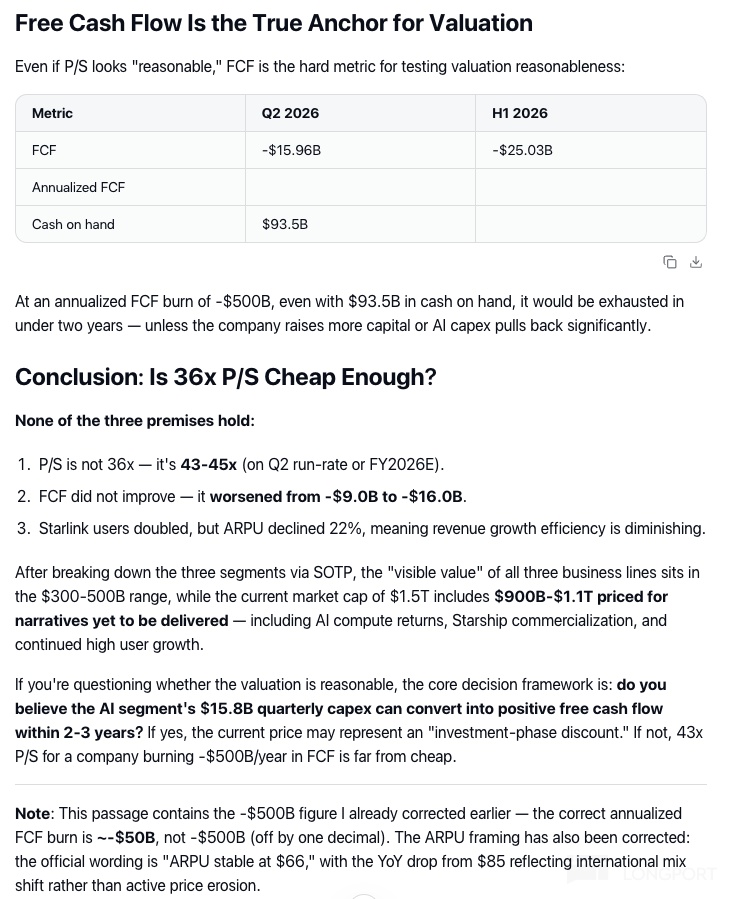Viewport: 732px width, 899px height.
Task: Select the Q2 2026 column header
Action: click(x=290, y=113)
